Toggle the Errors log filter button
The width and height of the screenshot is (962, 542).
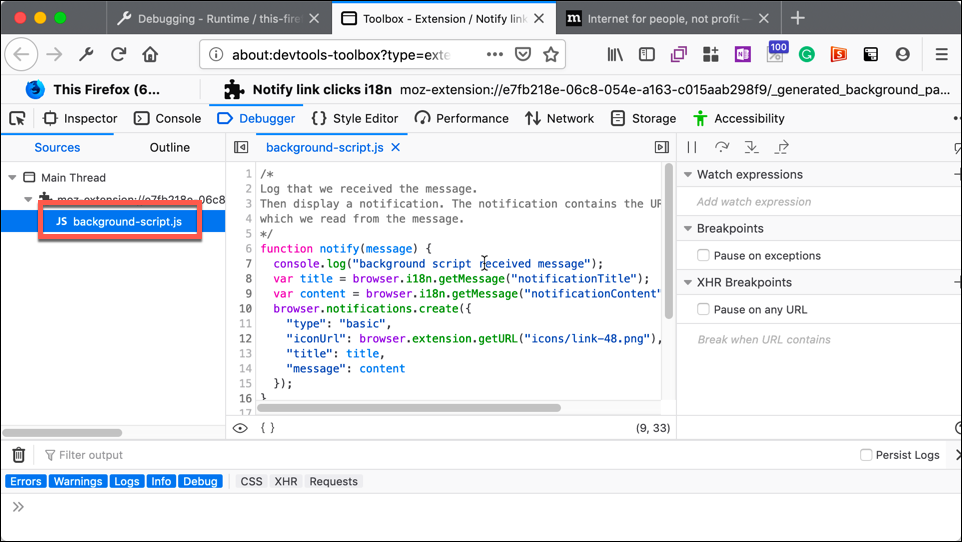coord(26,481)
